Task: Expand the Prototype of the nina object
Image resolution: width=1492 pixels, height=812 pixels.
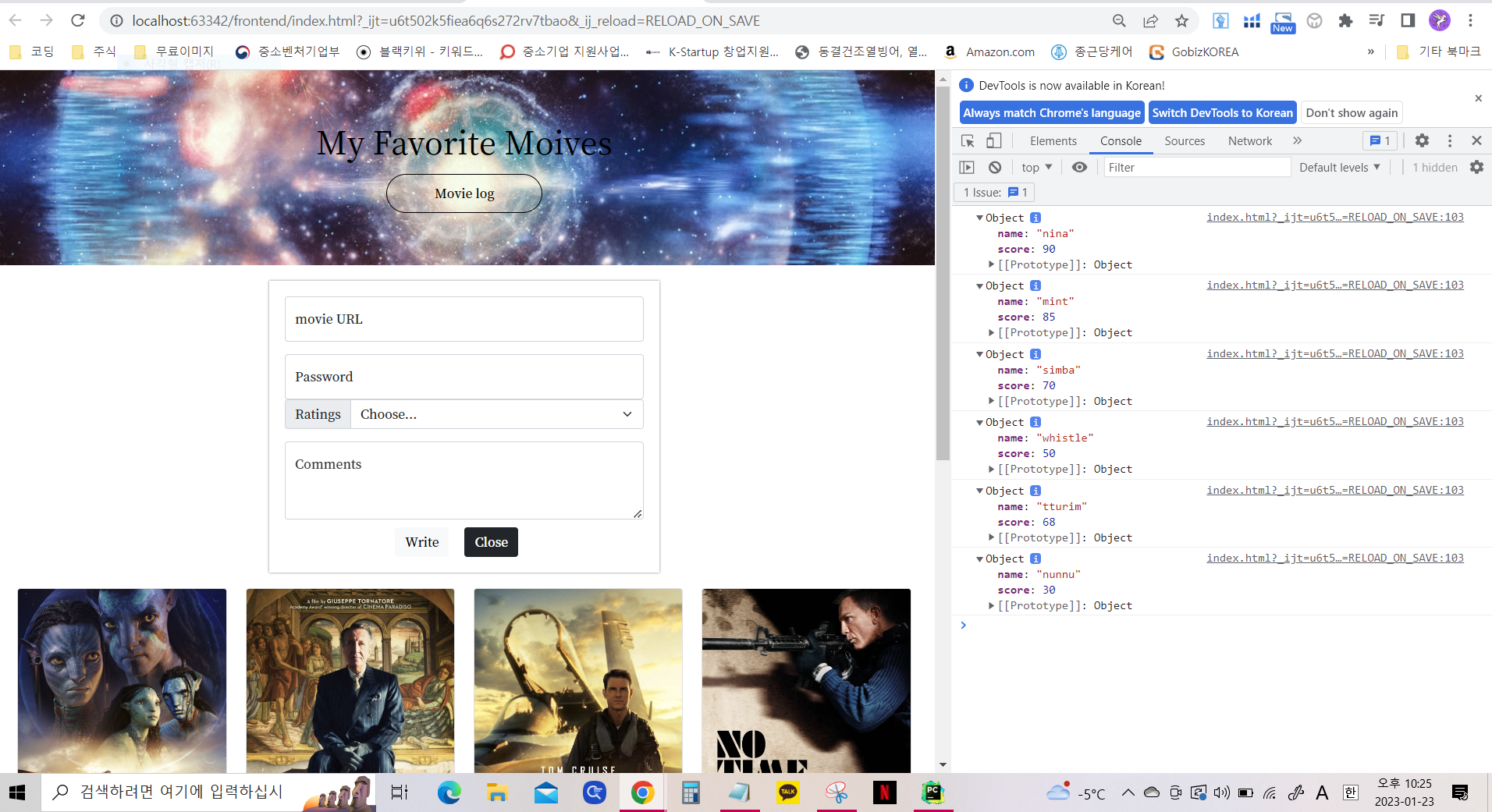Action: 992,265
